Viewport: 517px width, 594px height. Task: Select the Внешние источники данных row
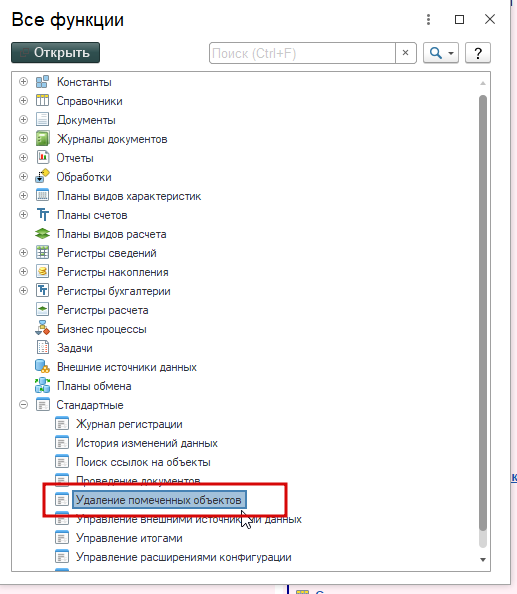point(127,367)
